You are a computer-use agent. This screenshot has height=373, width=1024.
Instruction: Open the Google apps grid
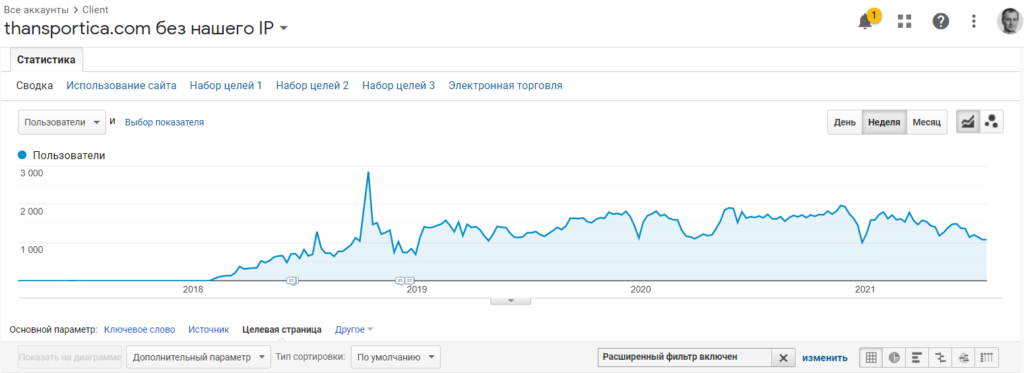904,21
